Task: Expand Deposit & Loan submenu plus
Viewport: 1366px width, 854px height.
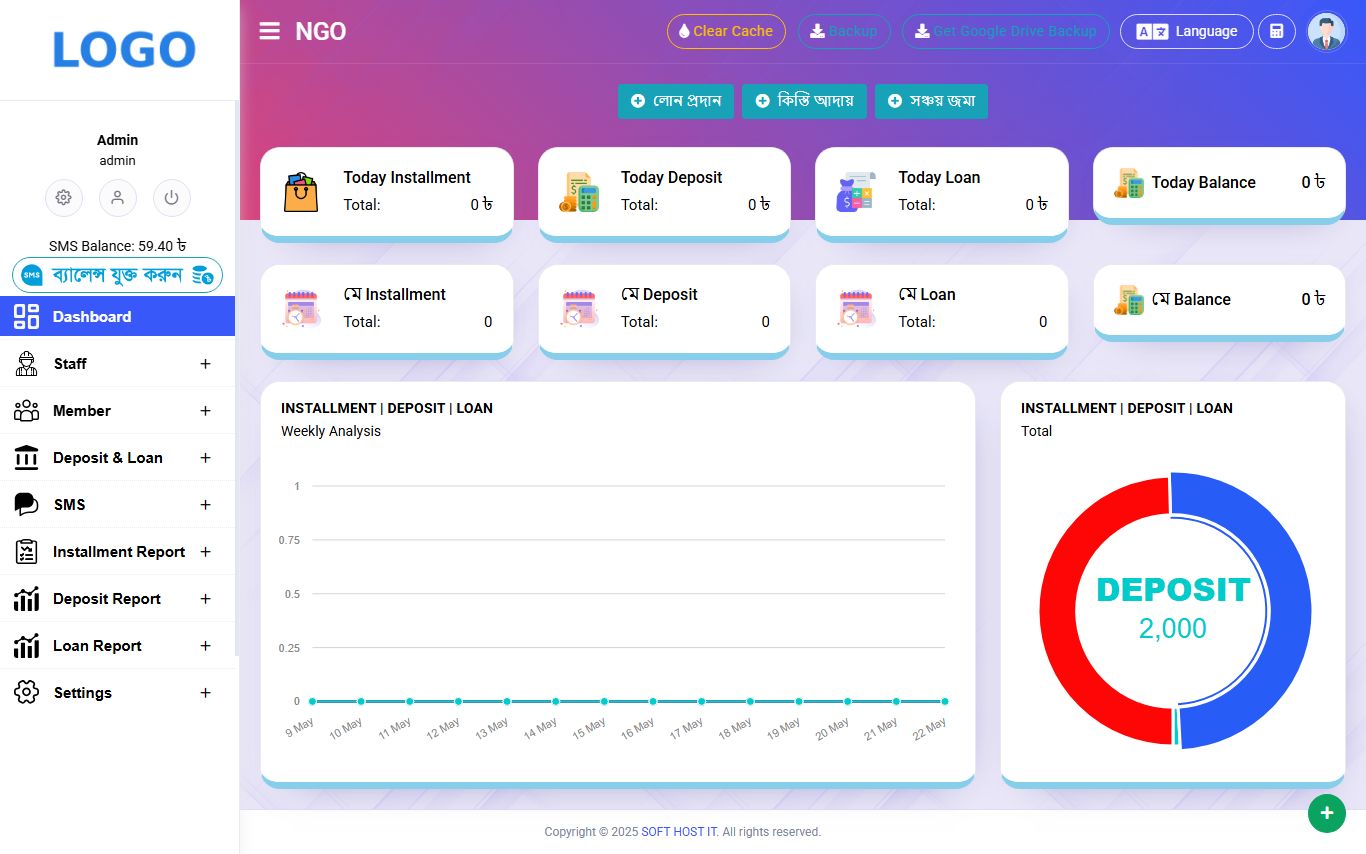Action: pyautogui.click(x=206, y=458)
